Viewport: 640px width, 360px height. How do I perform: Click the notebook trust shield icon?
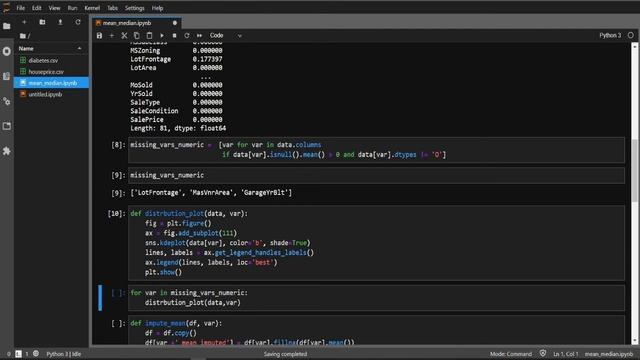point(542,353)
